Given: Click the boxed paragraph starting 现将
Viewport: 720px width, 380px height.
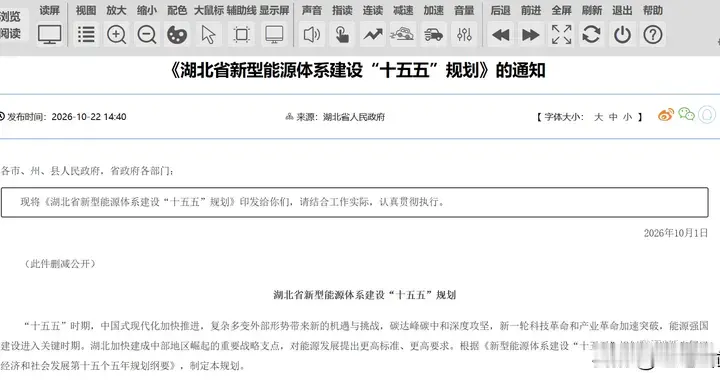Looking at the screenshot, I should pos(354,202).
